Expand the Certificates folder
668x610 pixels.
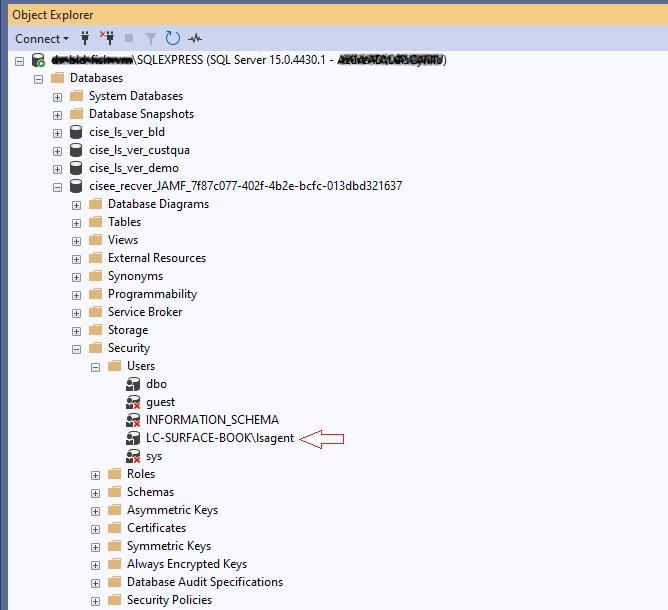pos(95,529)
